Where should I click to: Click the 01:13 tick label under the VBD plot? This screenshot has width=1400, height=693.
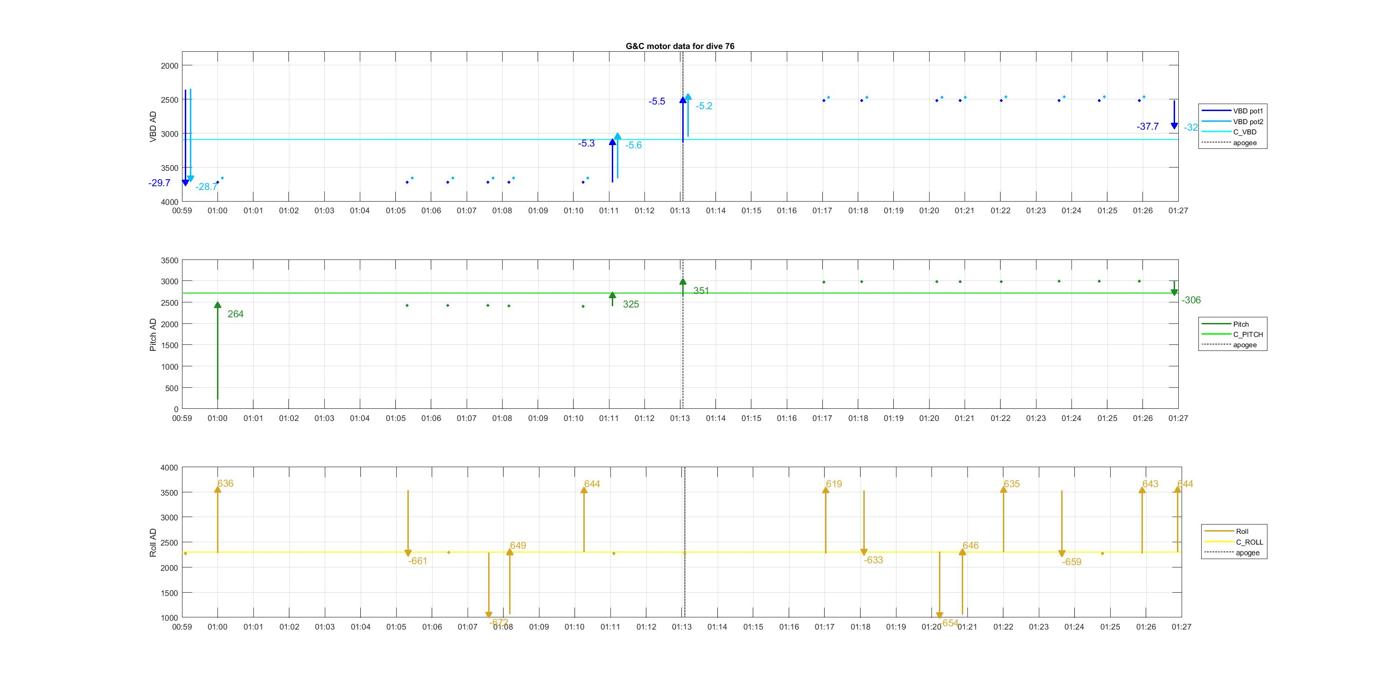[x=680, y=211]
